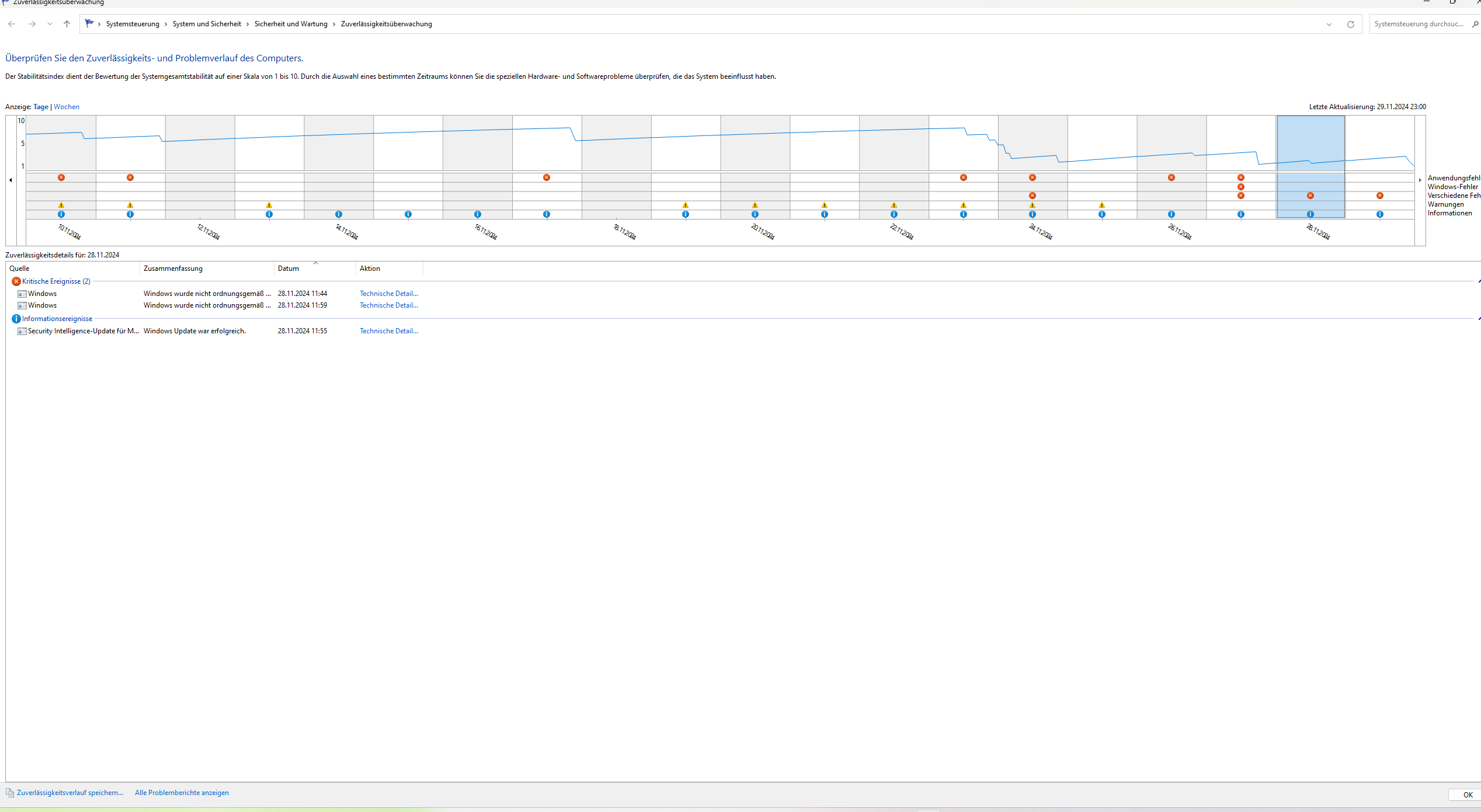Open address bar history dropdown
1481x812 pixels.
point(1329,24)
